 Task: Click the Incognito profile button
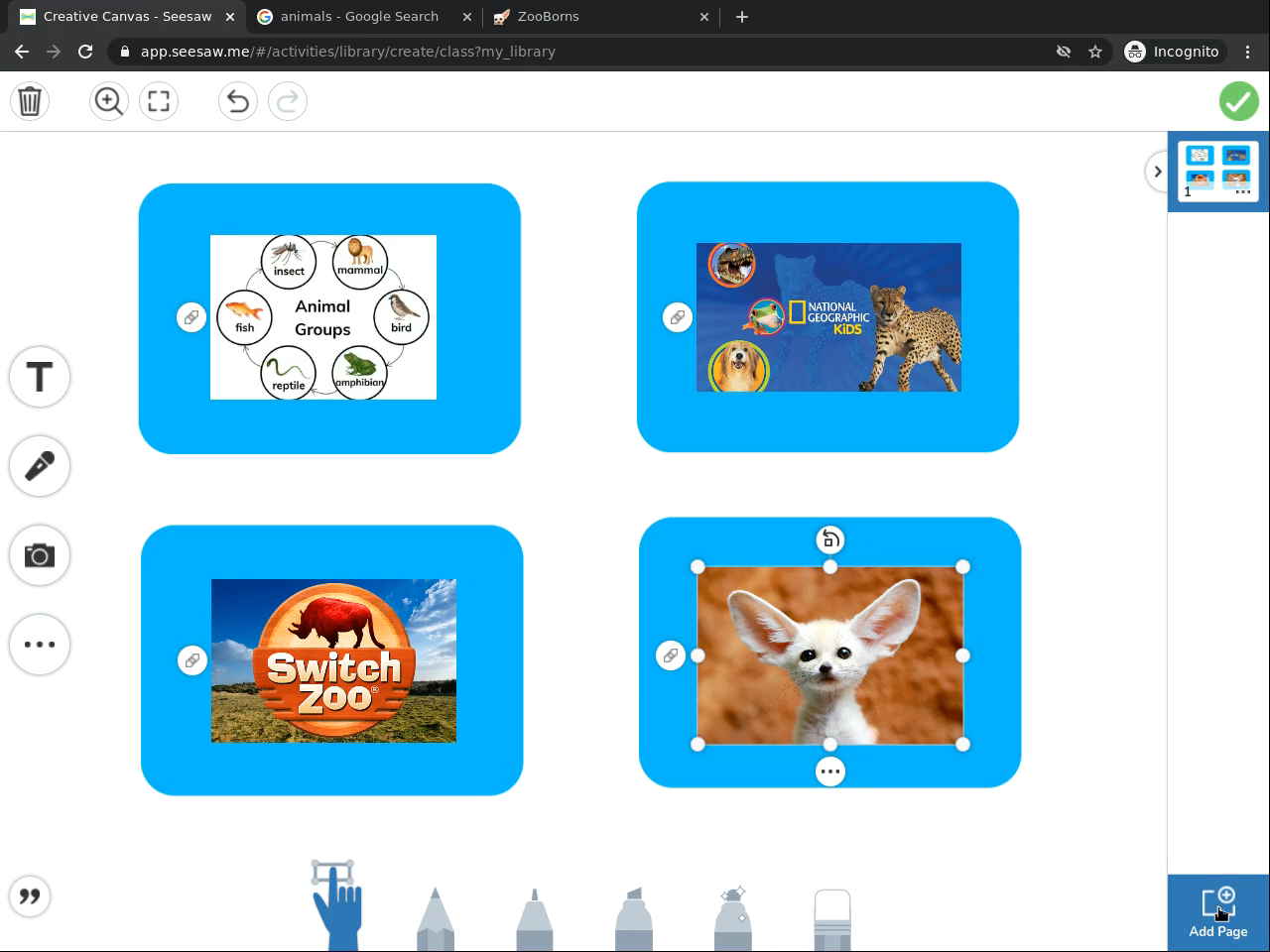pos(1173,52)
